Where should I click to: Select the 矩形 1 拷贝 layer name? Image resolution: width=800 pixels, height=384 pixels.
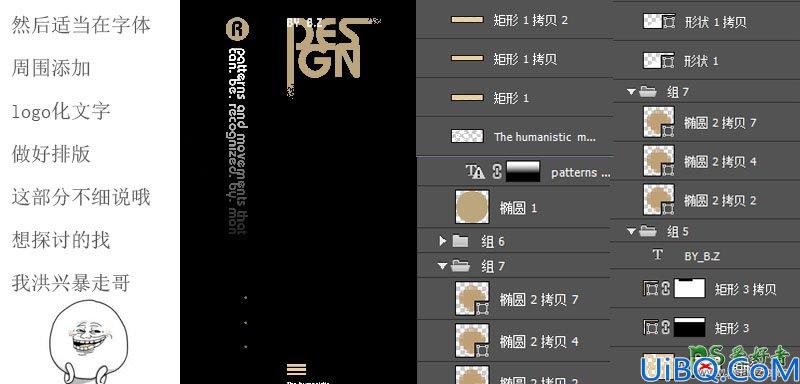[x=524, y=59]
